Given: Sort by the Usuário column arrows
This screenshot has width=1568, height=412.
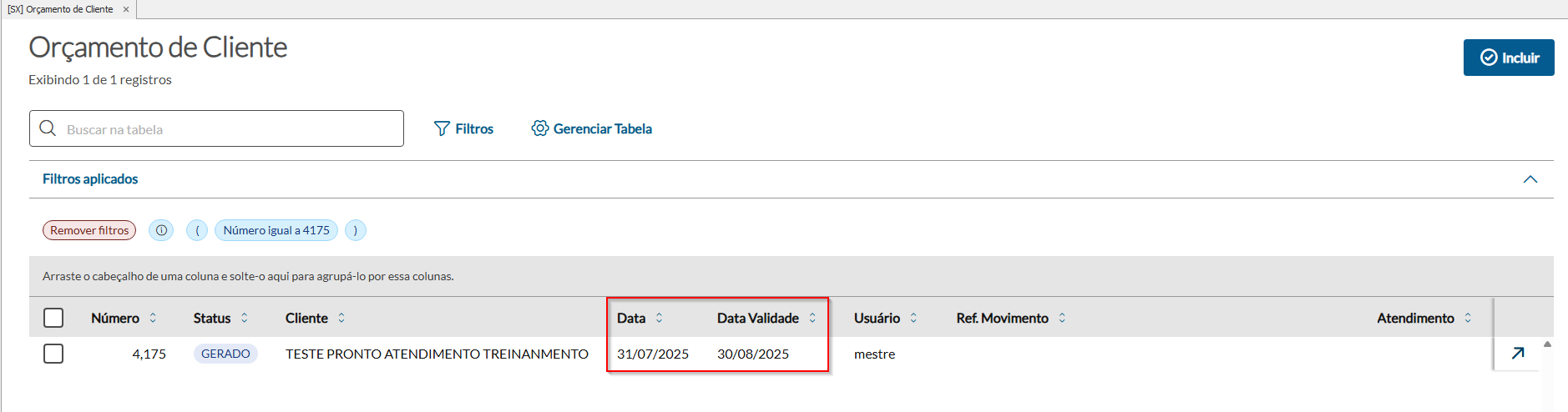Looking at the screenshot, I should pyautogui.click(x=913, y=318).
